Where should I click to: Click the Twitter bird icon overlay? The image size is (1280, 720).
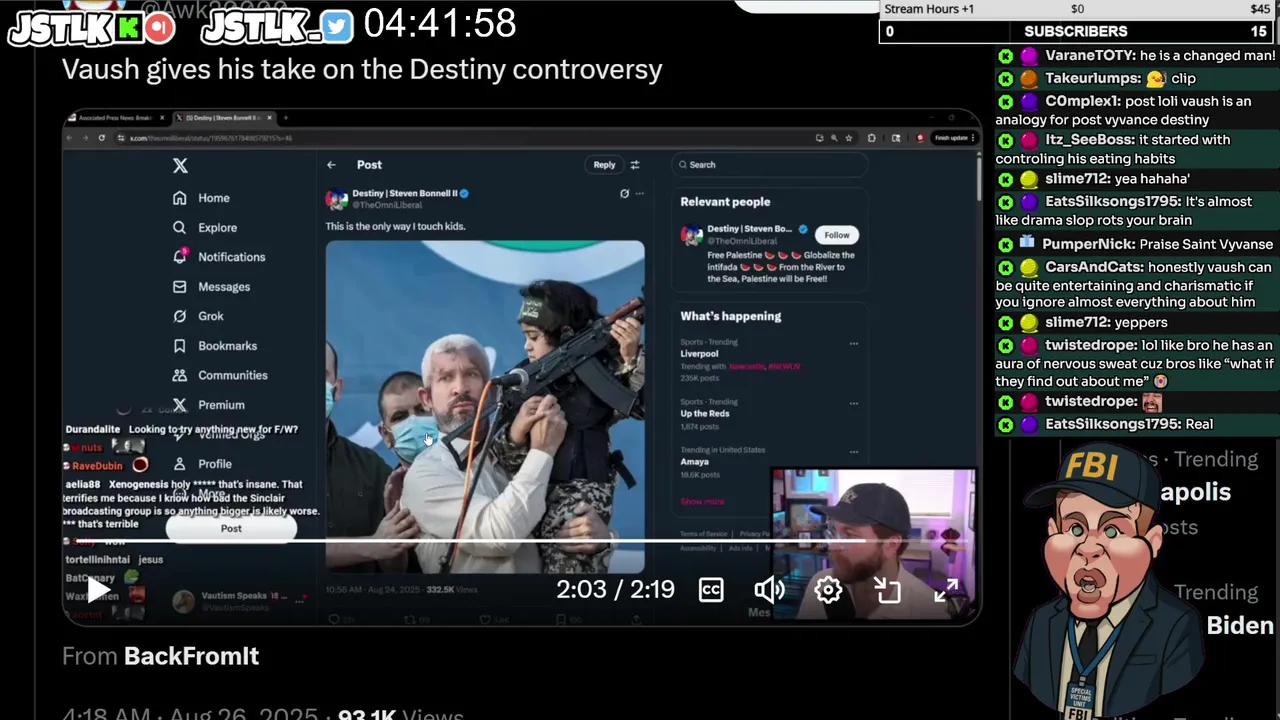[x=338, y=28]
